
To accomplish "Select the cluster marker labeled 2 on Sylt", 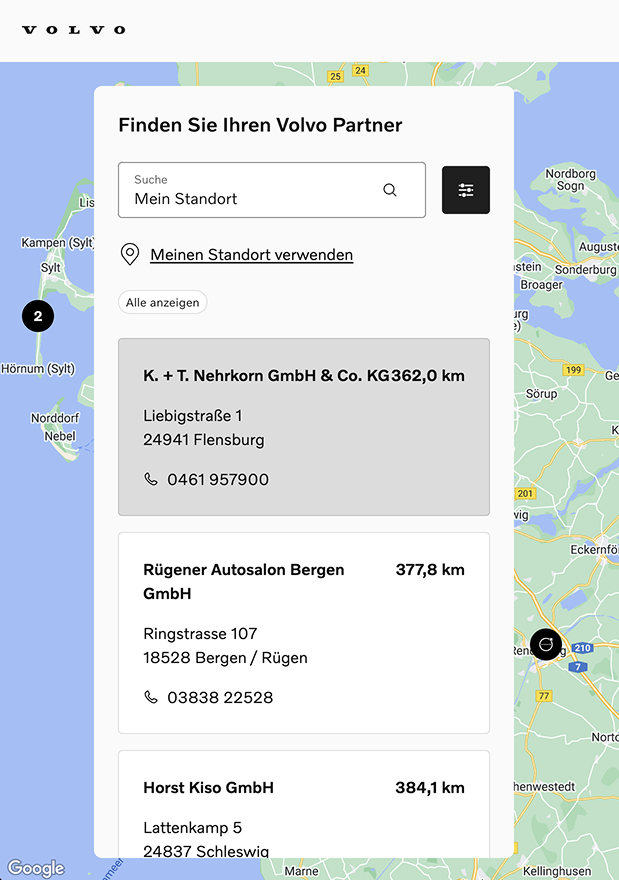I will coord(38,315).
